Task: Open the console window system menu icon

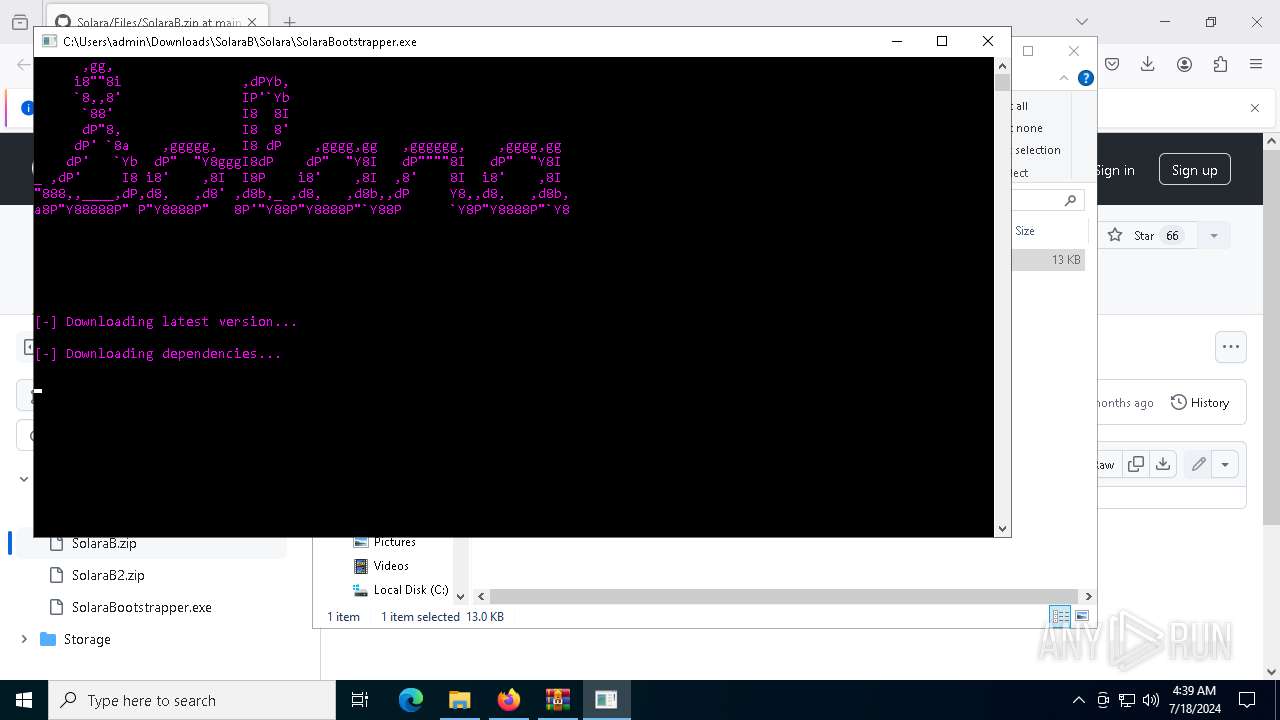Action: (x=49, y=41)
